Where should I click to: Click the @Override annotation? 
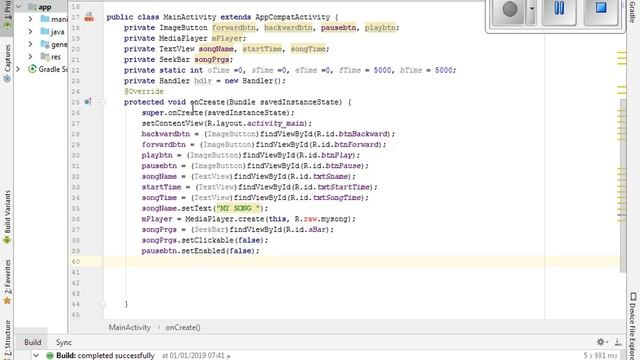click(144, 91)
